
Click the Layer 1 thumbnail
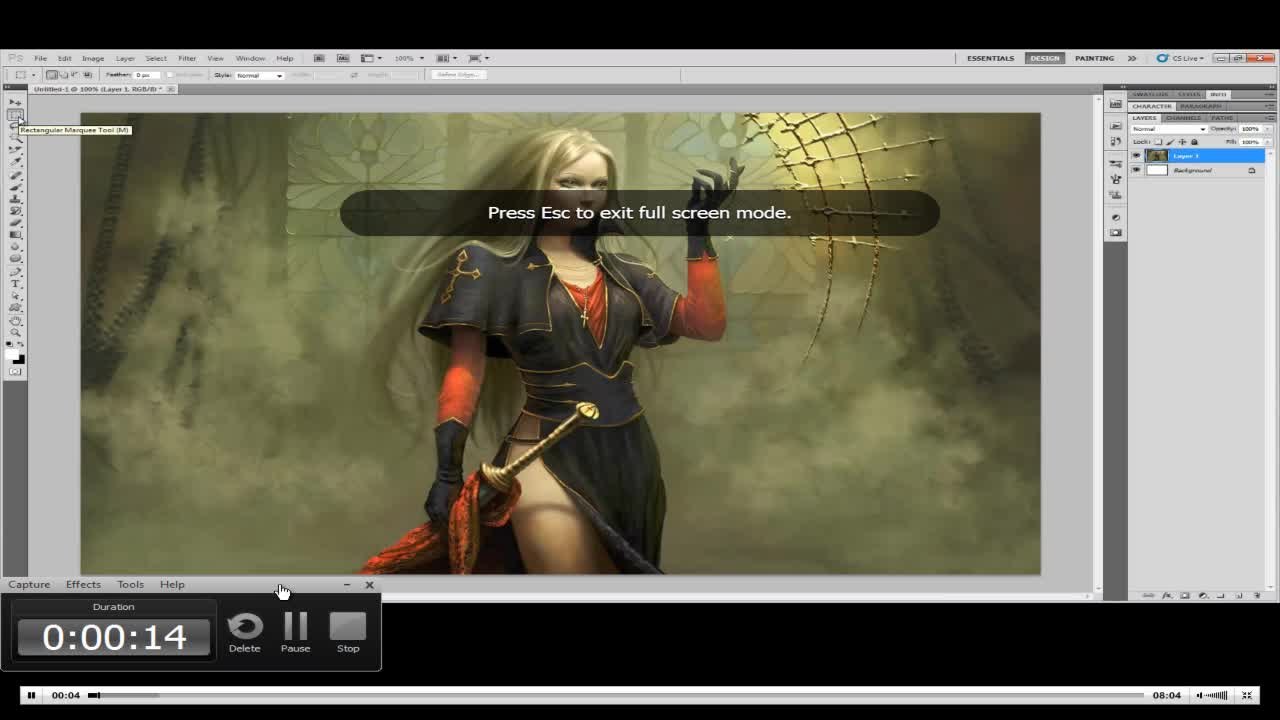coord(1157,156)
